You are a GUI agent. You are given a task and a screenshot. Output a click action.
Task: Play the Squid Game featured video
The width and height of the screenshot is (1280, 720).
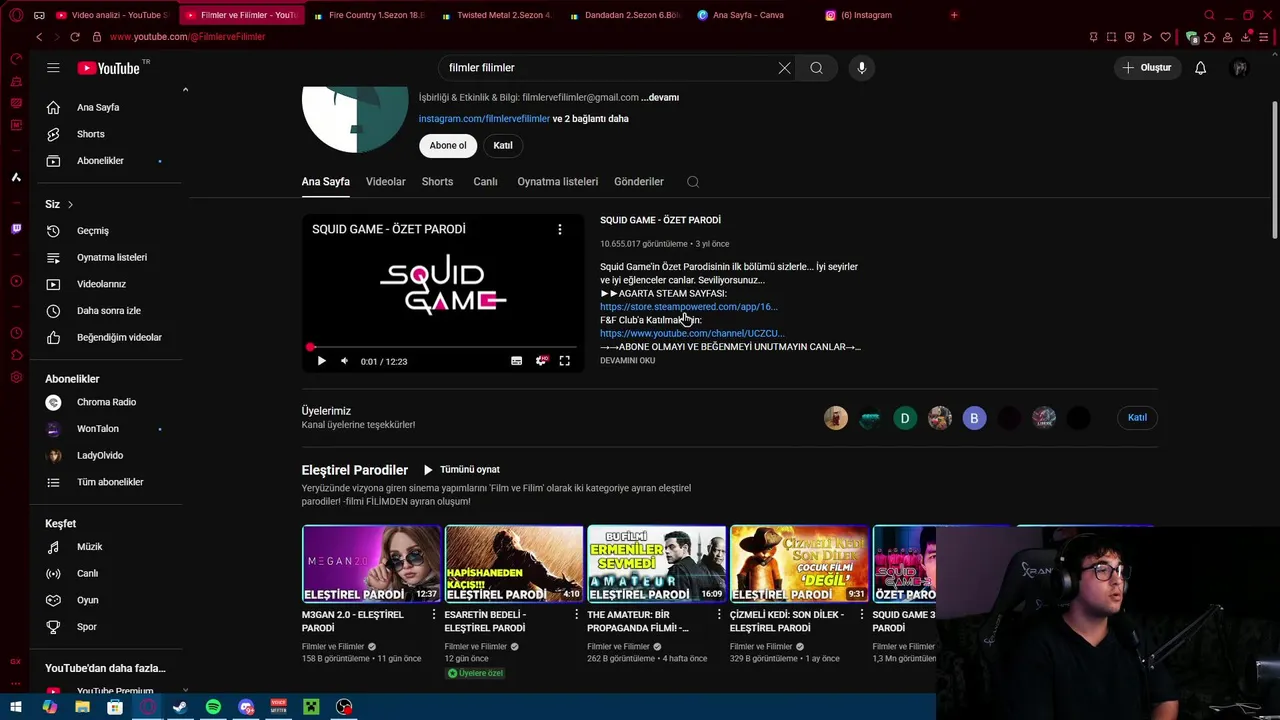click(x=321, y=361)
